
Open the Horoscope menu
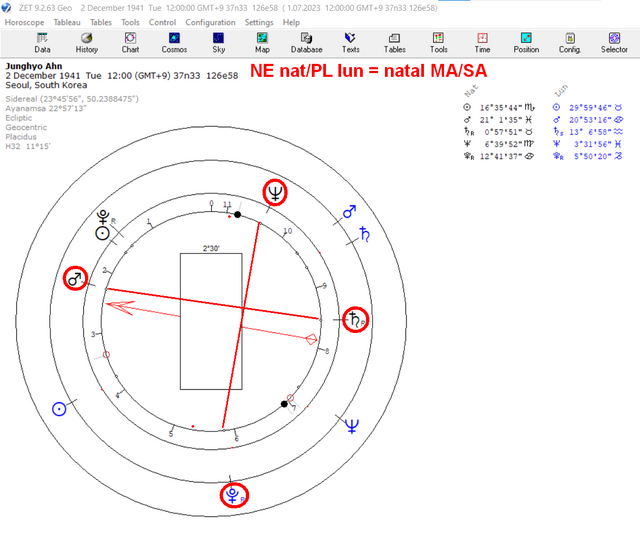24,22
